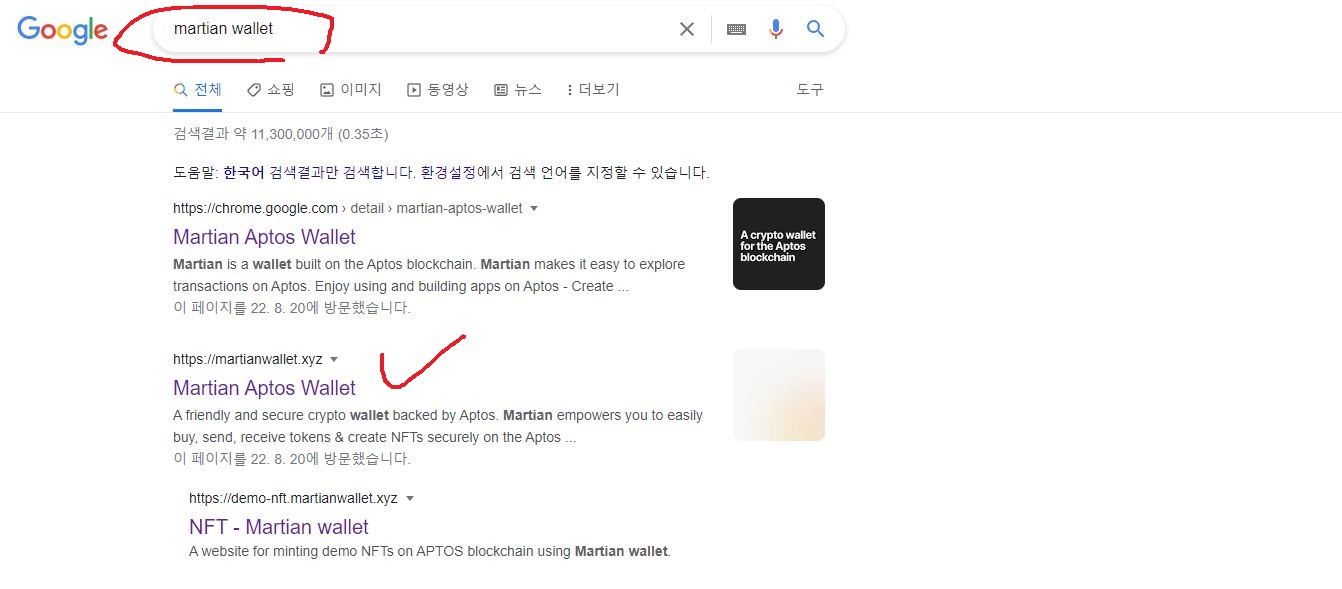Clear the search box with the X icon
The width and height of the screenshot is (1342, 589).
(687, 29)
